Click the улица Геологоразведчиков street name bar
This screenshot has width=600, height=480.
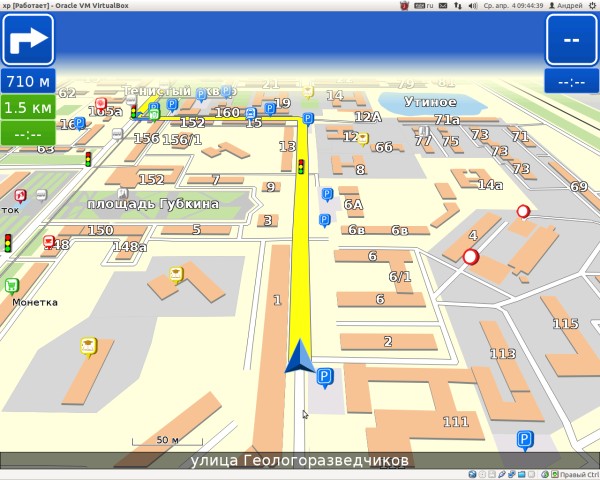click(300, 461)
